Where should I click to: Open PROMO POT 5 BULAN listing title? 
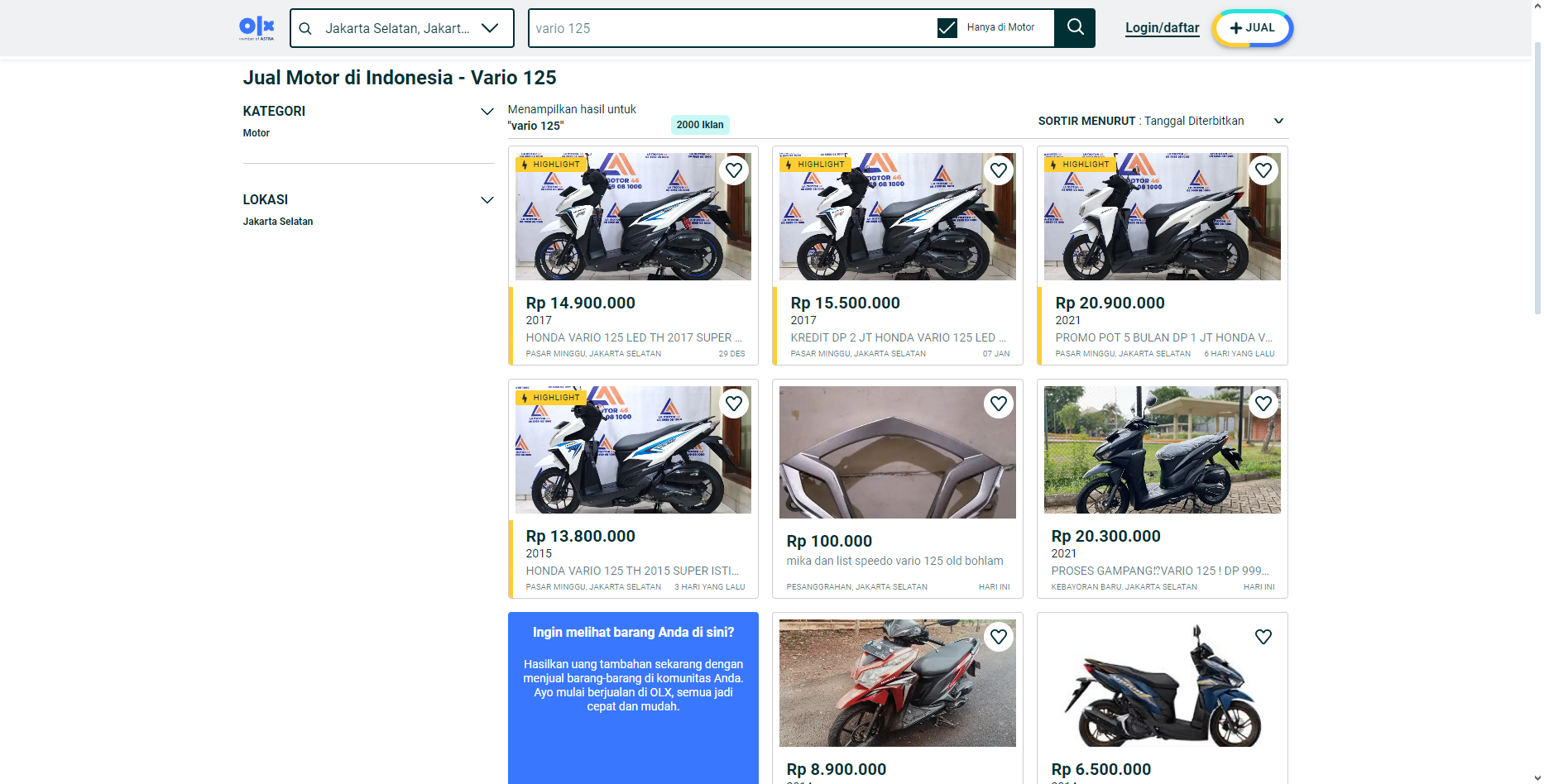[x=1164, y=337]
